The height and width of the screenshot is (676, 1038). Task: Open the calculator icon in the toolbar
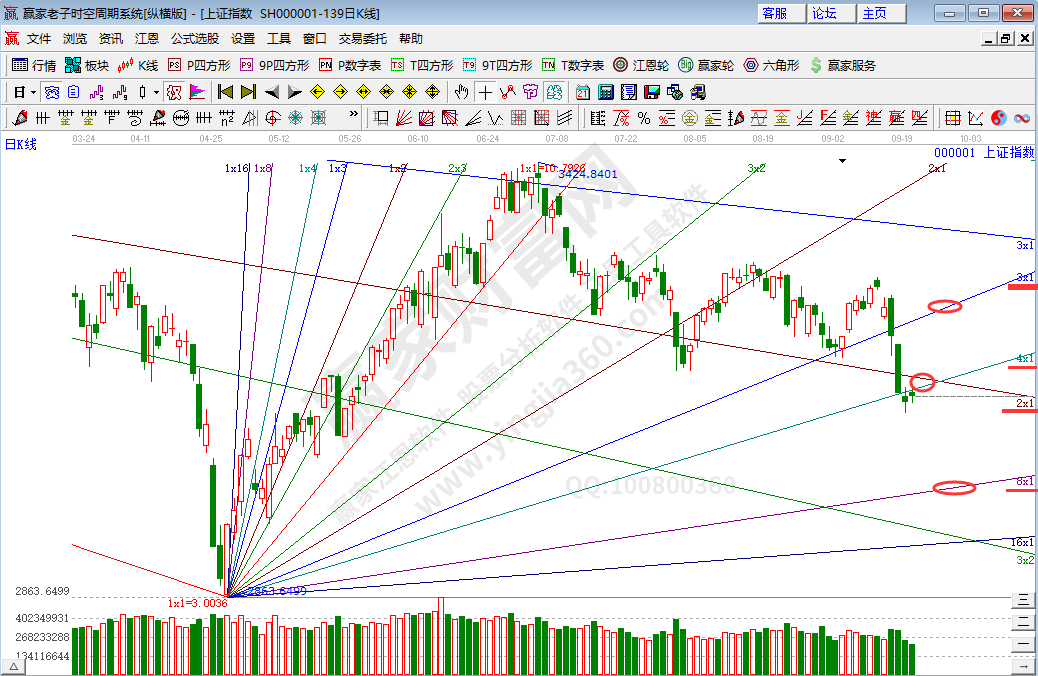(x=605, y=92)
